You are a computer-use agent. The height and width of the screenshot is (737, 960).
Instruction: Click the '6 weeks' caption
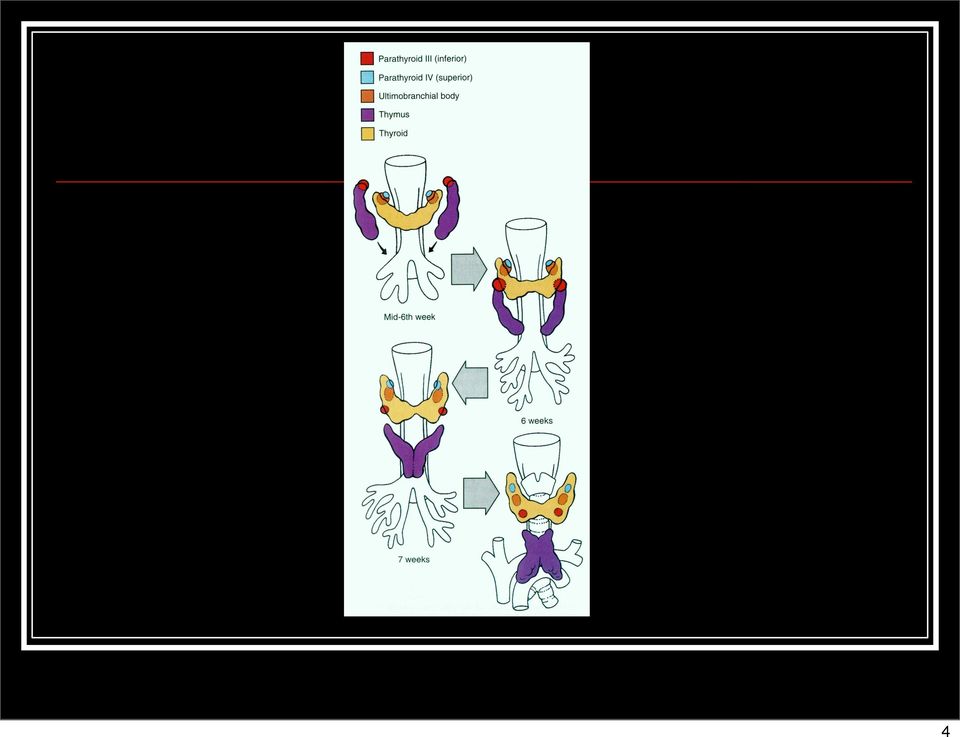(537, 421)
